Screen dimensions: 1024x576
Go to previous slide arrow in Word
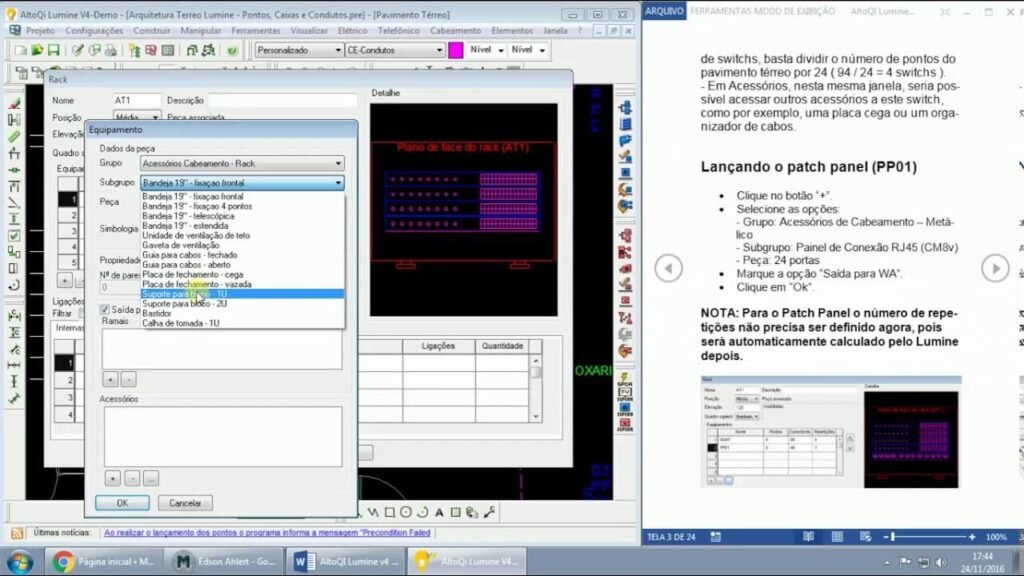pyautogui.click(x=669, y=268)
